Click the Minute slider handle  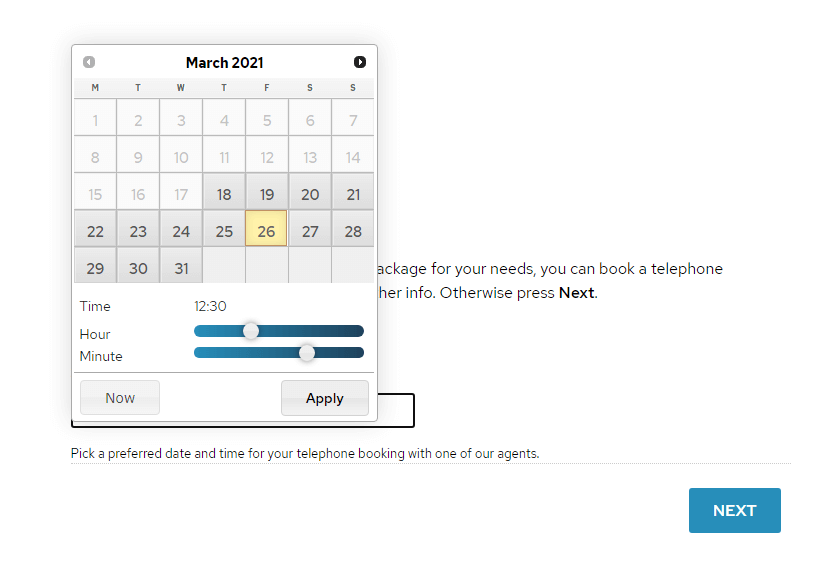(x=307, y=352)
